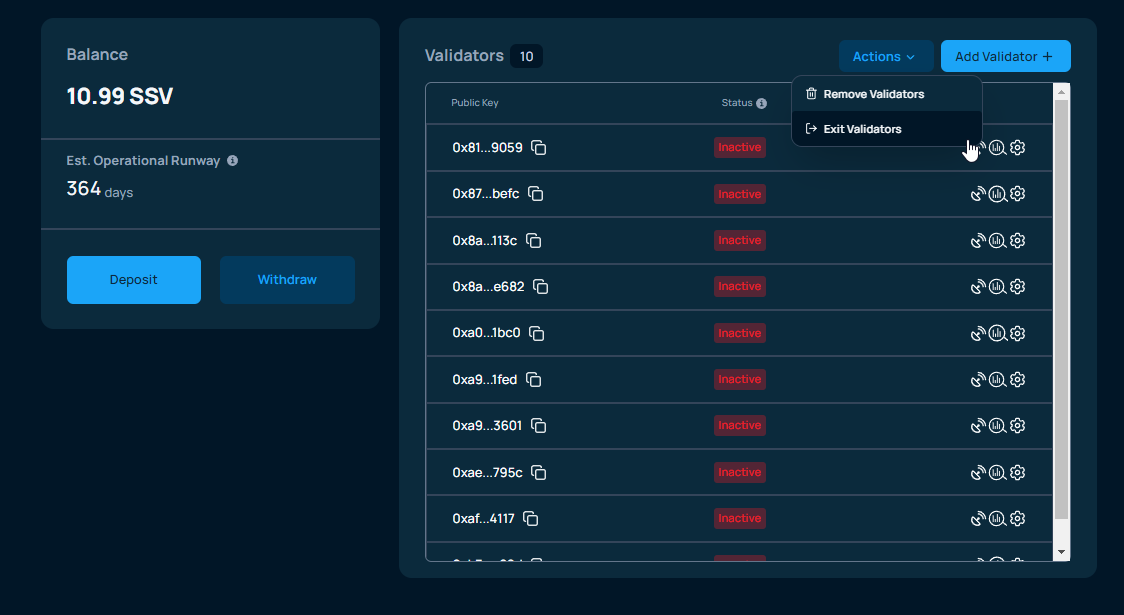This screenshot has height=615, width=1124.
Task: Click the scrollbar down arrow
Action: (x=1062, y=553)
